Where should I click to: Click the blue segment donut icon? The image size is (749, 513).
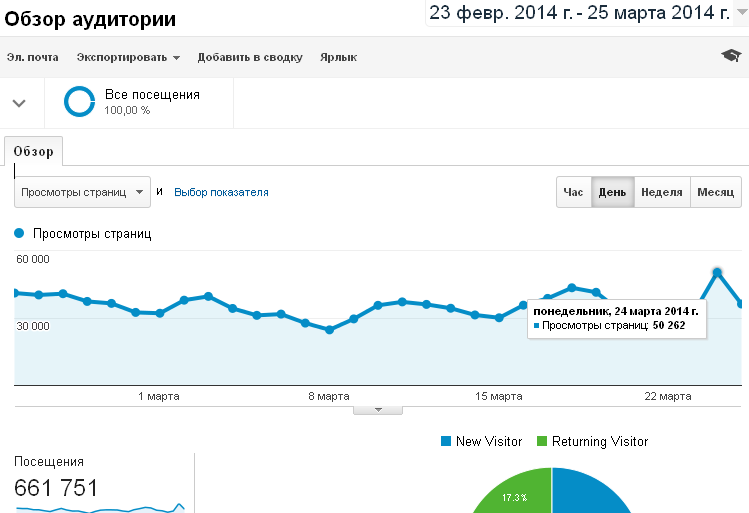tap(79, 101)
